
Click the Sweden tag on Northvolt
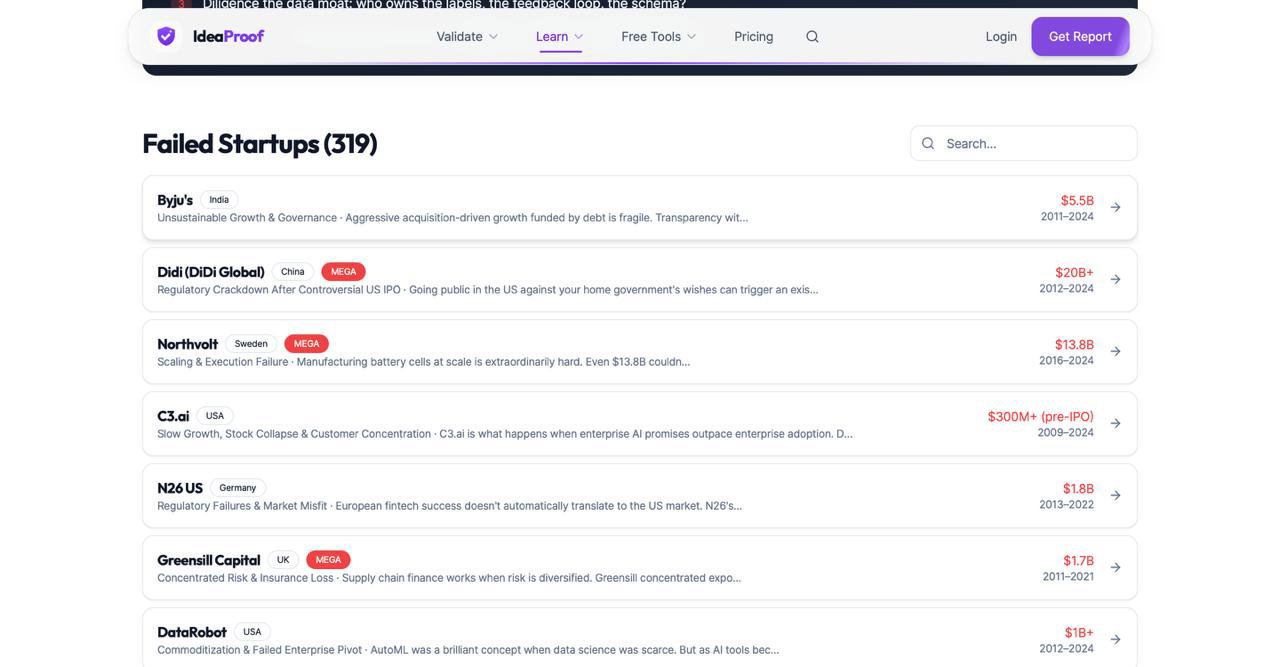click(251, 344)
